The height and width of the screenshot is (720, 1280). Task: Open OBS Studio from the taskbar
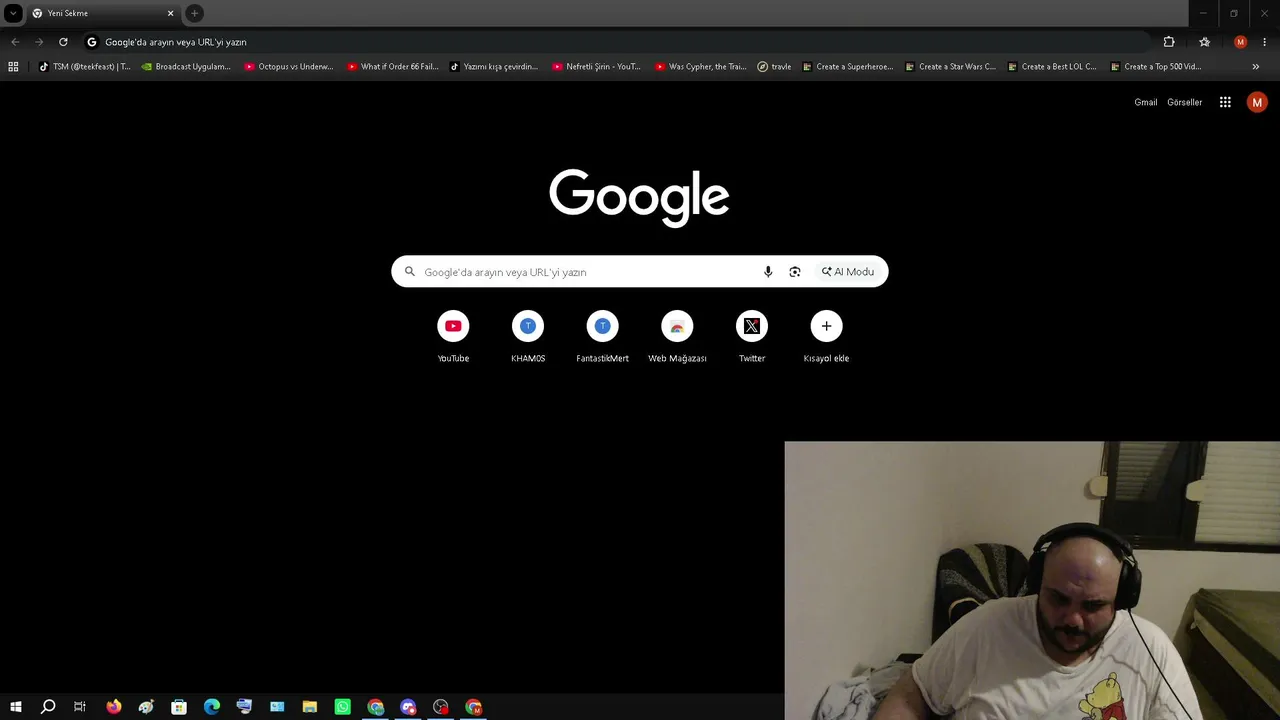pyautogui.click(x=441, y=707)
